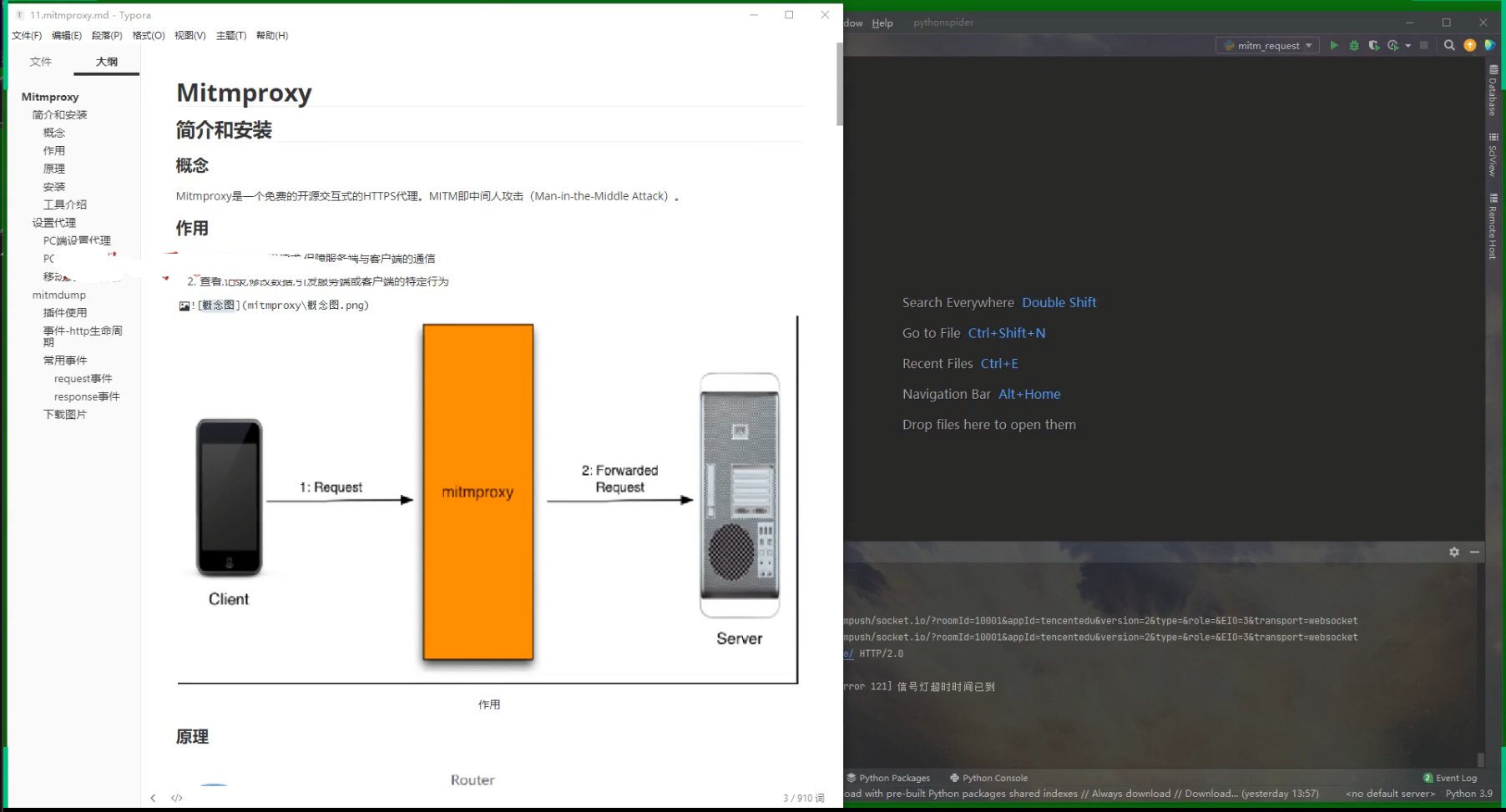Jump to 安装 outline entry
This screenshot has height=812, width=1506.
(x=54, y=187)
